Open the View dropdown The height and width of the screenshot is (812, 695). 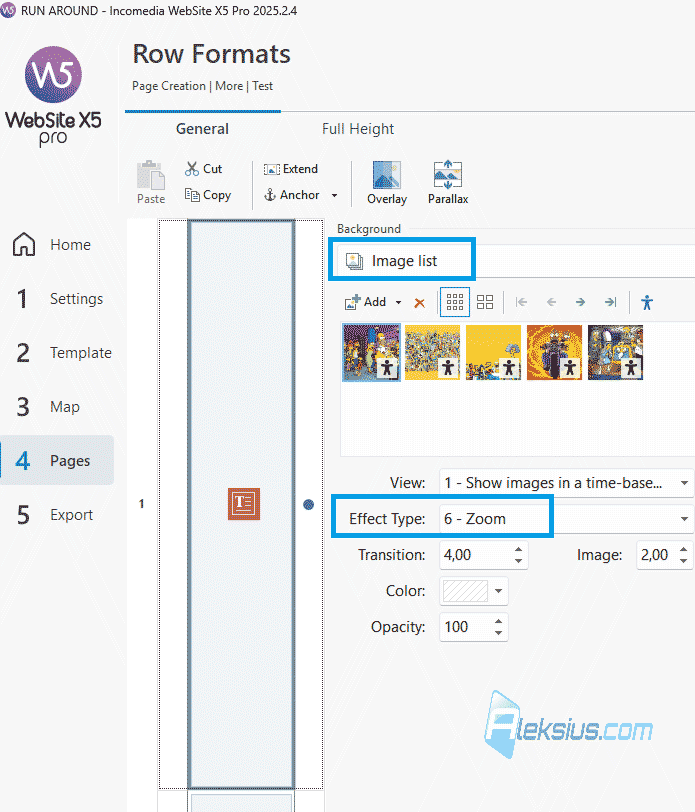point(567,483)
